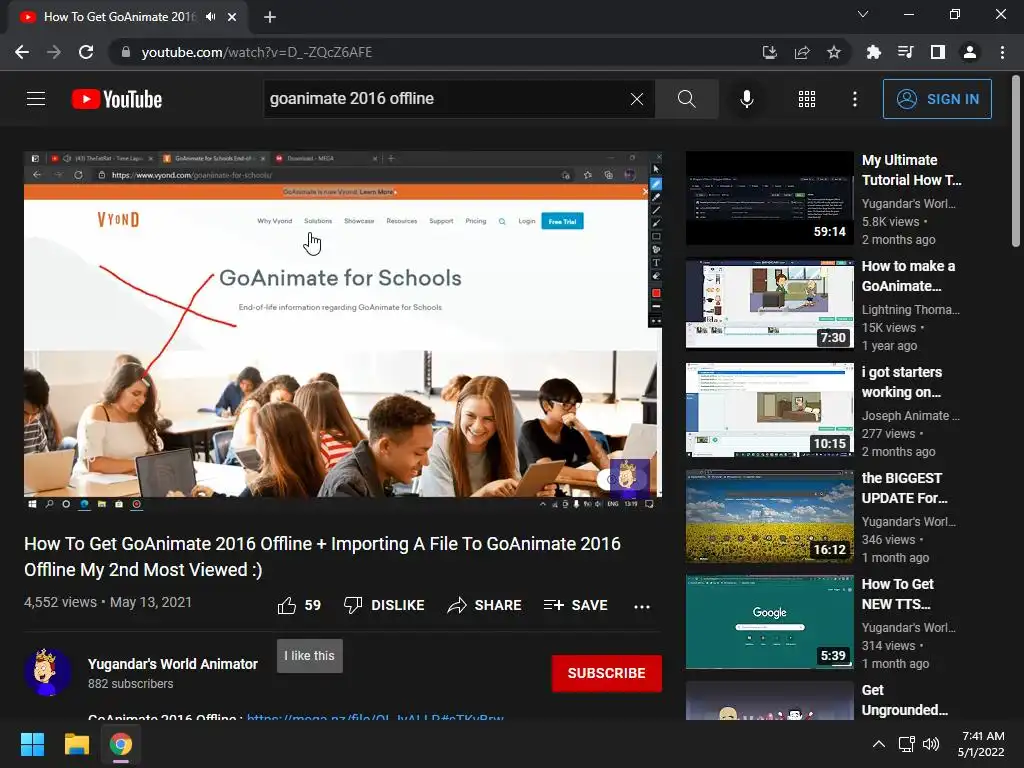
Task: Clear the search box text
Action: point(637,99)
